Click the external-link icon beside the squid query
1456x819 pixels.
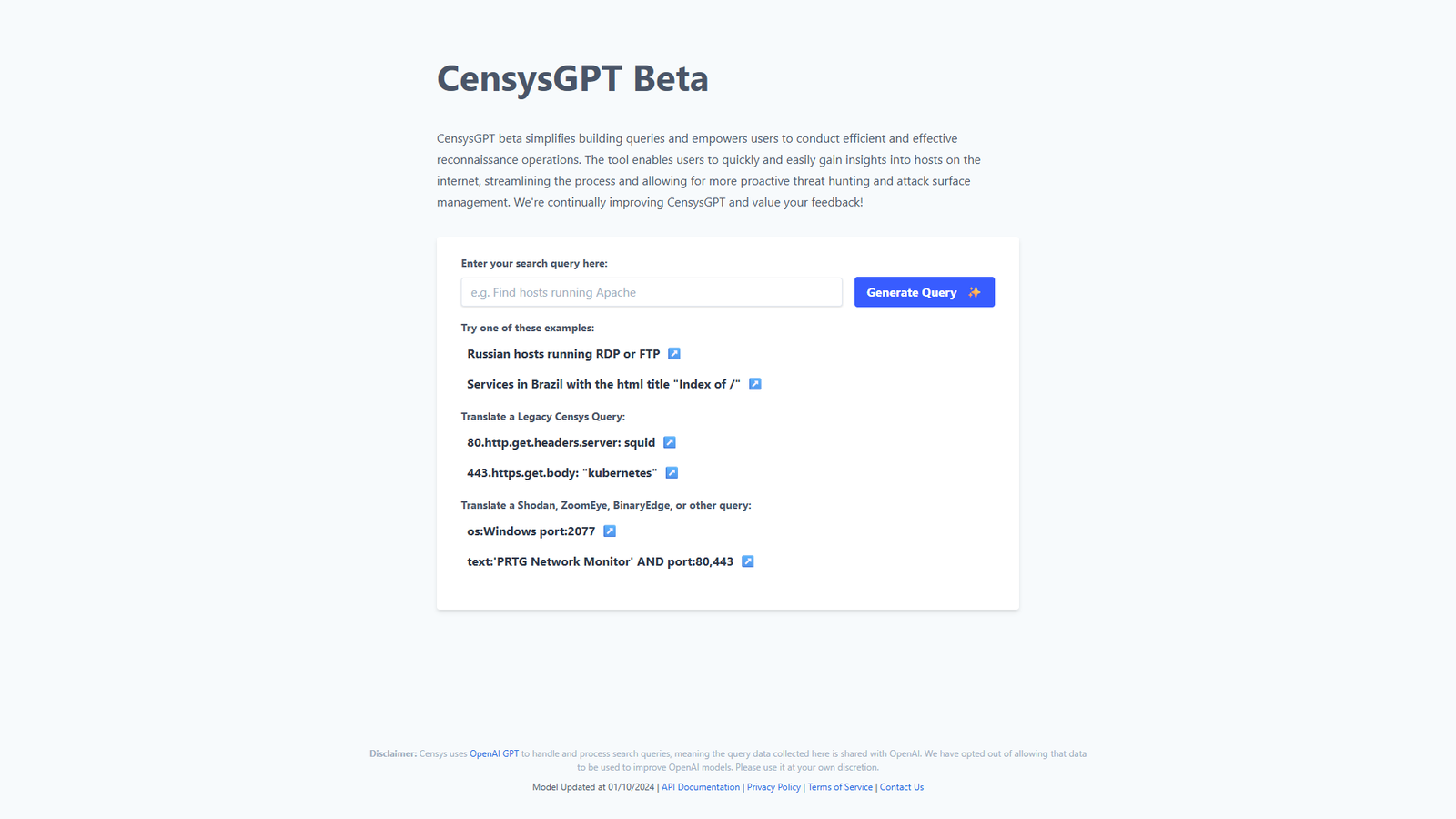669,442
